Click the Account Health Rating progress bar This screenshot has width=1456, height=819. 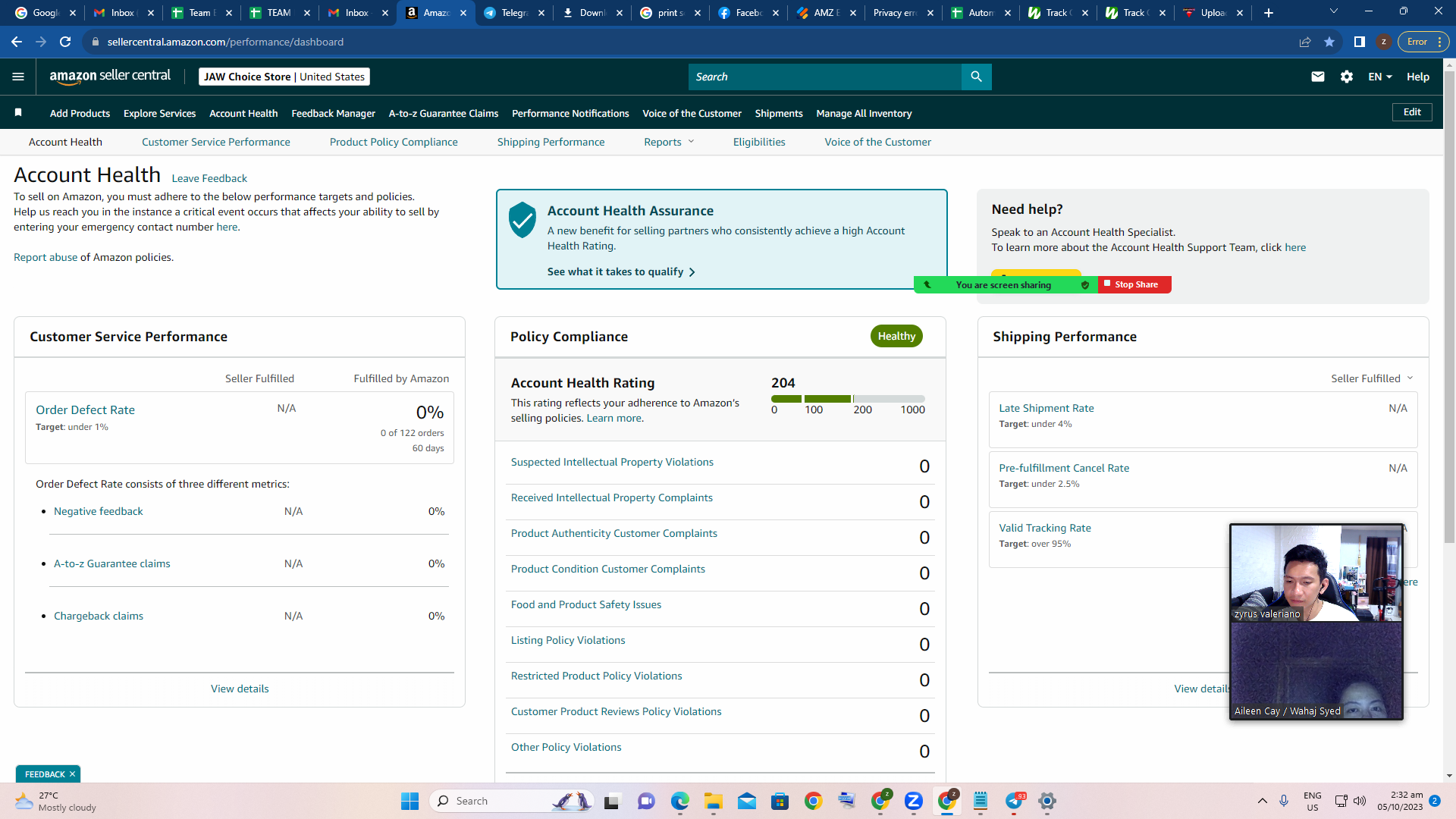848,399
